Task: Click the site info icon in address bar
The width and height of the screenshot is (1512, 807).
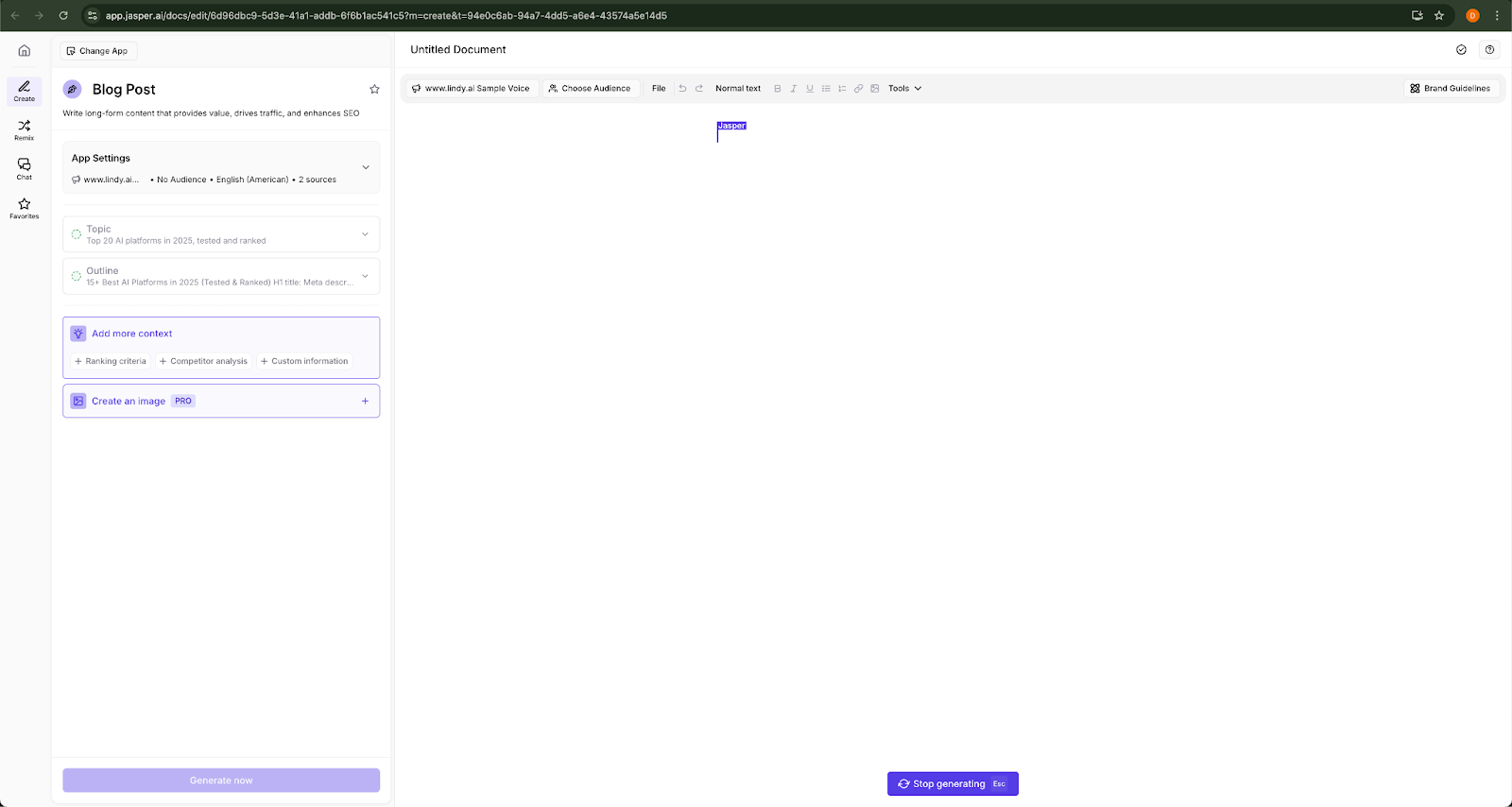Action: click(93, 15)
